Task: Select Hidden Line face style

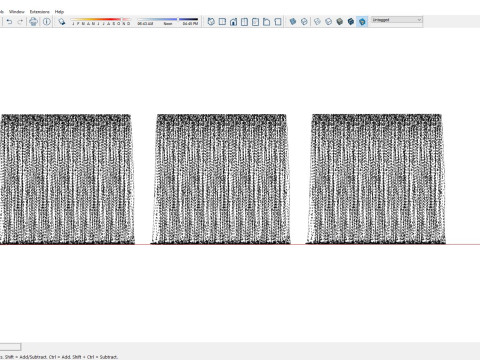Action: 328,22
